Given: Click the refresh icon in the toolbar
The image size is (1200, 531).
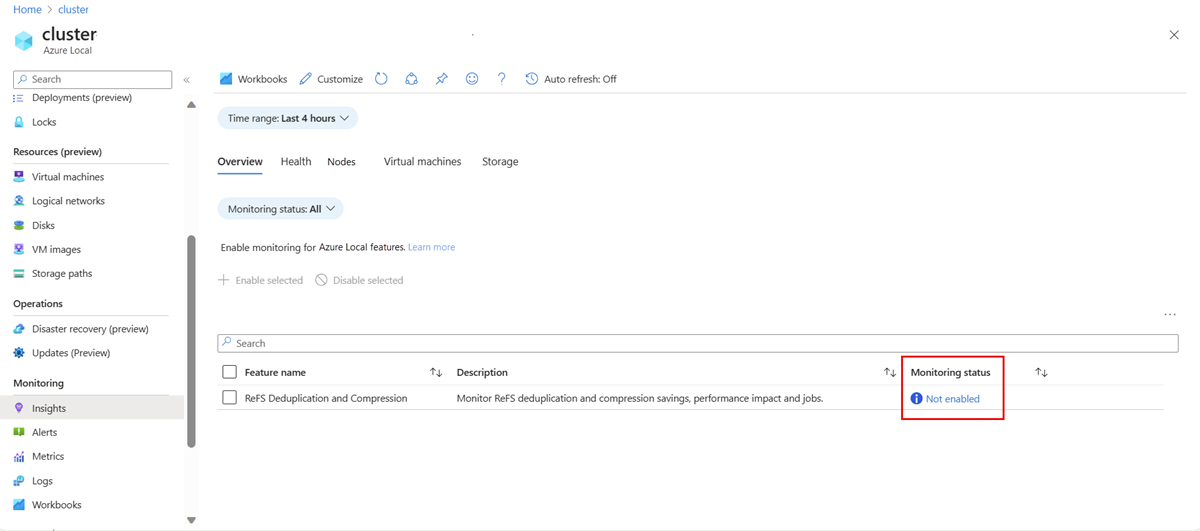Looking at the screenshot, I should tap(381, 79).
